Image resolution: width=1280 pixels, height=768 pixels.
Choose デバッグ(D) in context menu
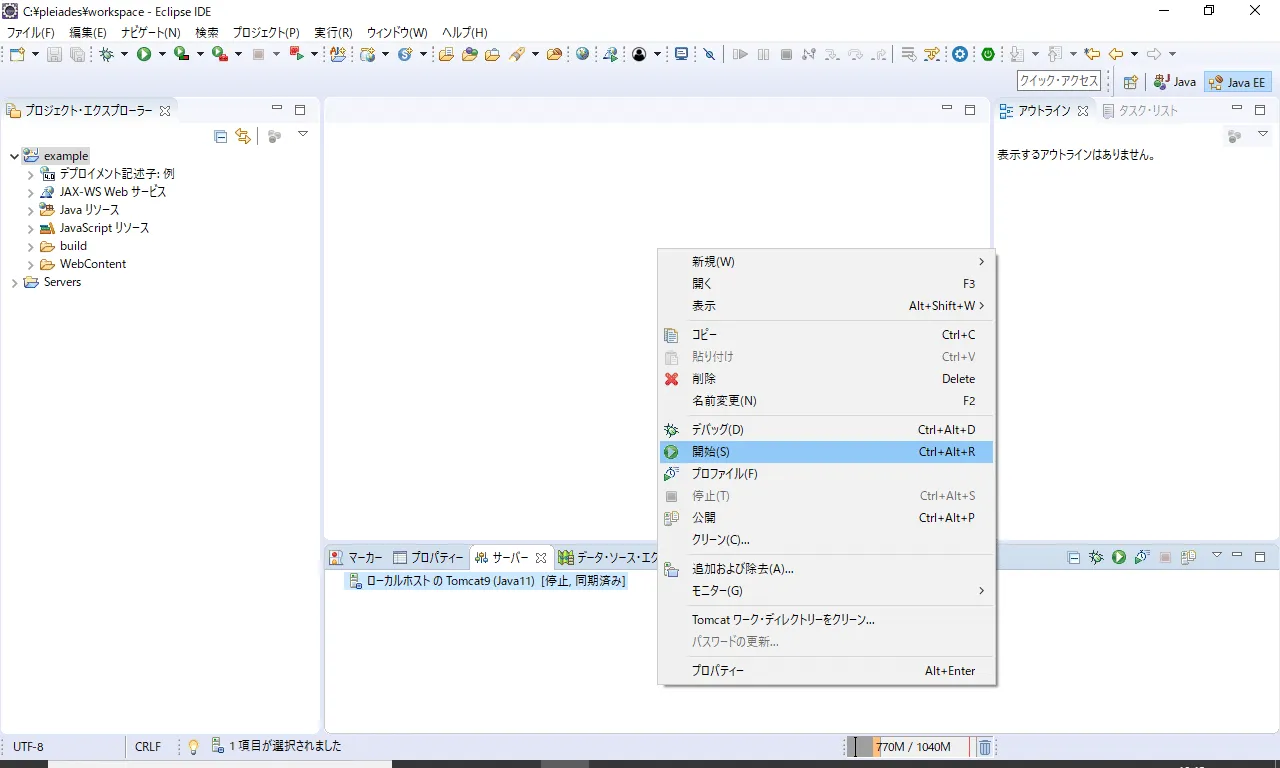tap(826, 430)
